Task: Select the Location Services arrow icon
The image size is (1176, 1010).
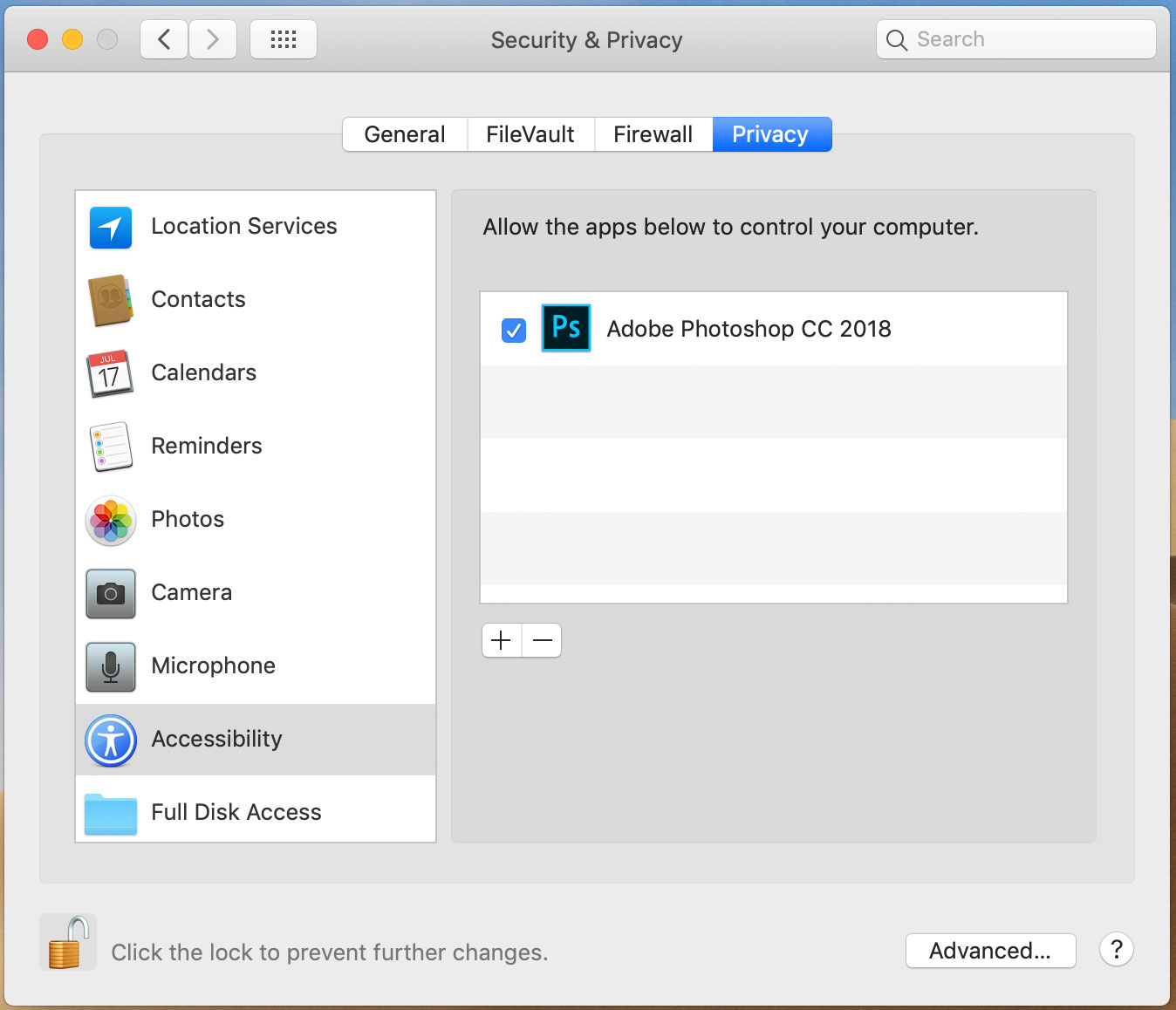Action: click(111, 228)
